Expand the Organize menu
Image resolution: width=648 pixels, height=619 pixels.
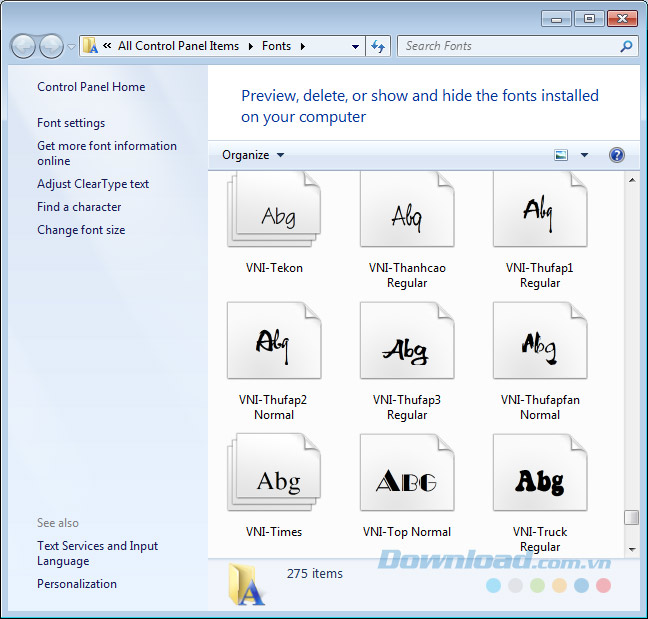[x=253, y=155]
